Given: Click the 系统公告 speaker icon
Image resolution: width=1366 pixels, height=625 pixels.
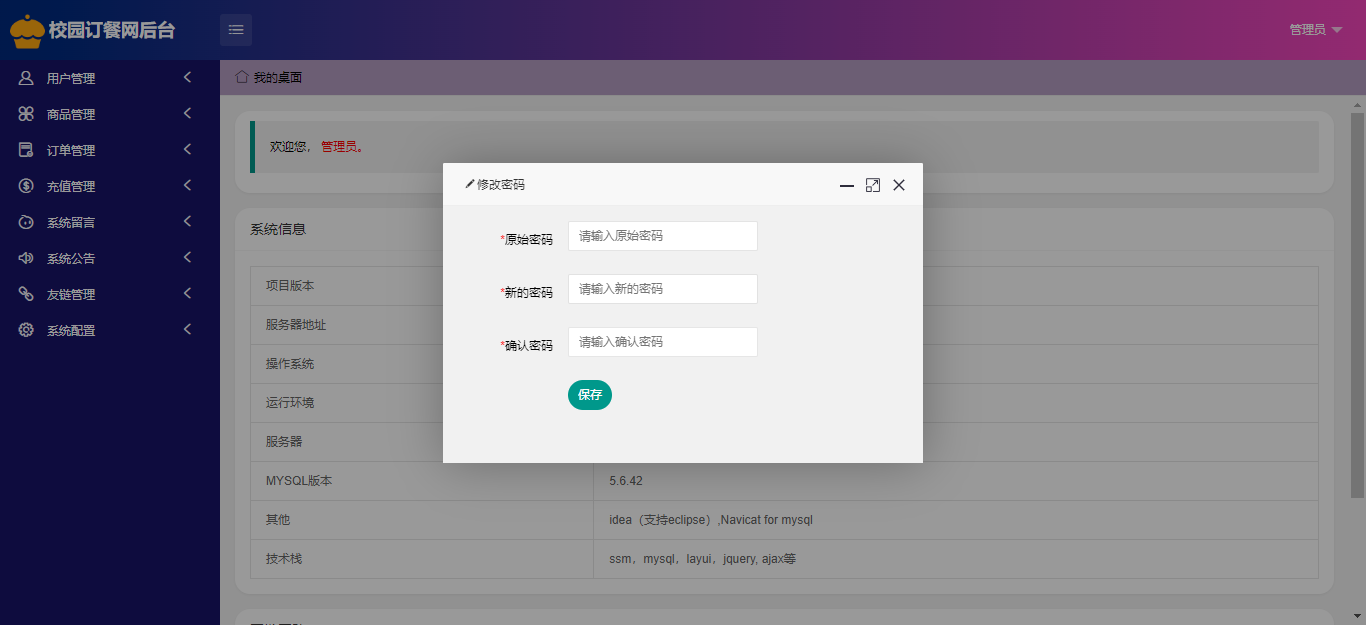Looking at the screenshot, I should coord(26,258).
